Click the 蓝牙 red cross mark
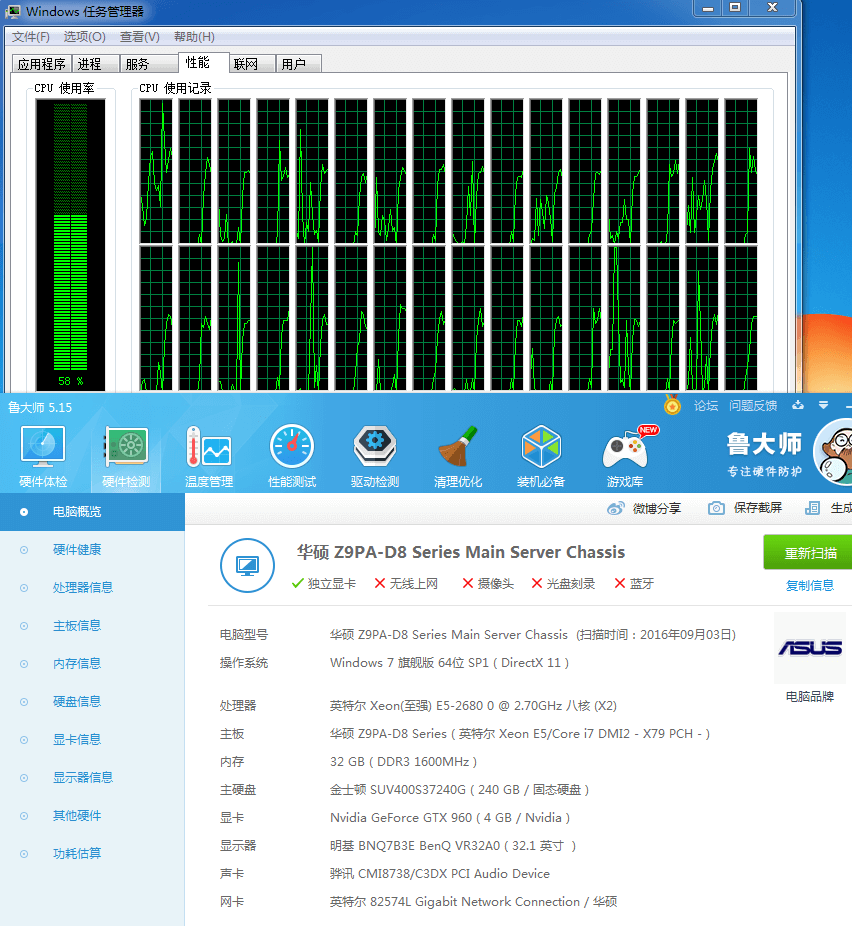Image resolution: width=852 pixels, height=926 pixels. tap(620, 583)
